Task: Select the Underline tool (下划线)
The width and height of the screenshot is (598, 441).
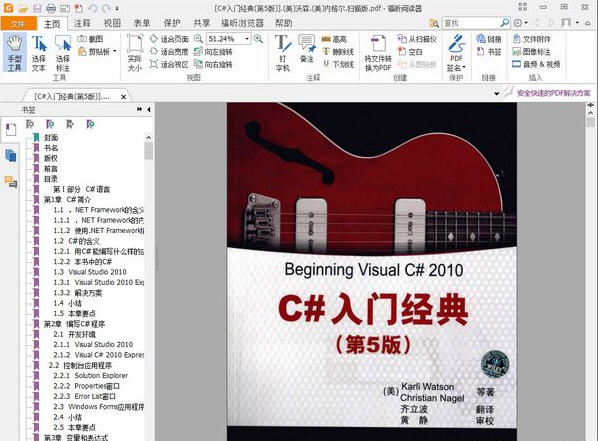Action: [x=338, y=64]
